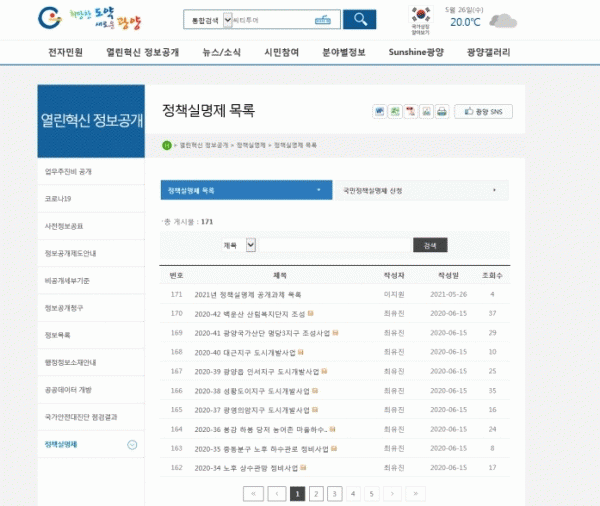Screen dimensions: 600x506
Task: Click the print page icon
Action: tap(442, 111)
